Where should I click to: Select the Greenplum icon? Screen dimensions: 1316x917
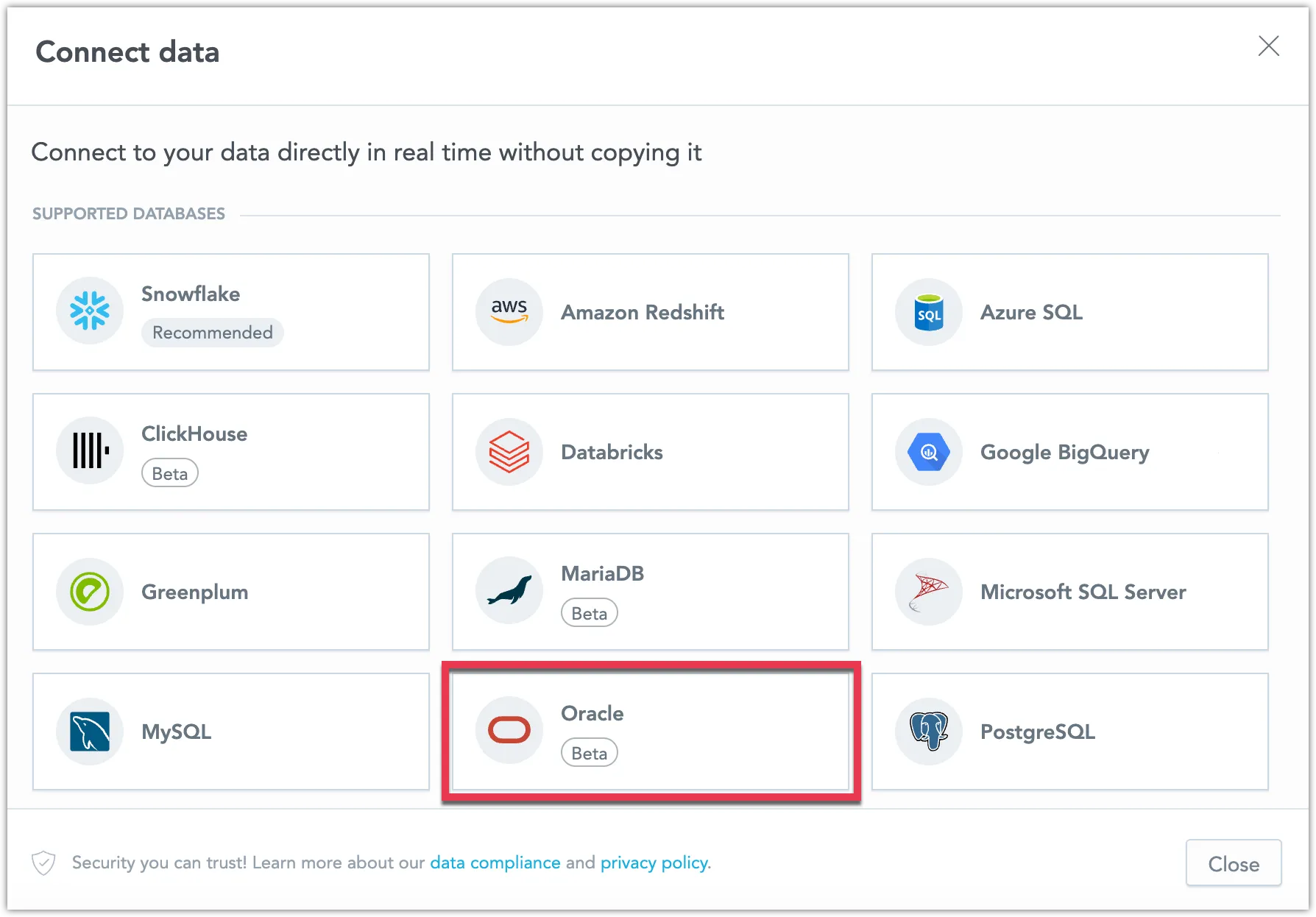(x=89, y=591)
